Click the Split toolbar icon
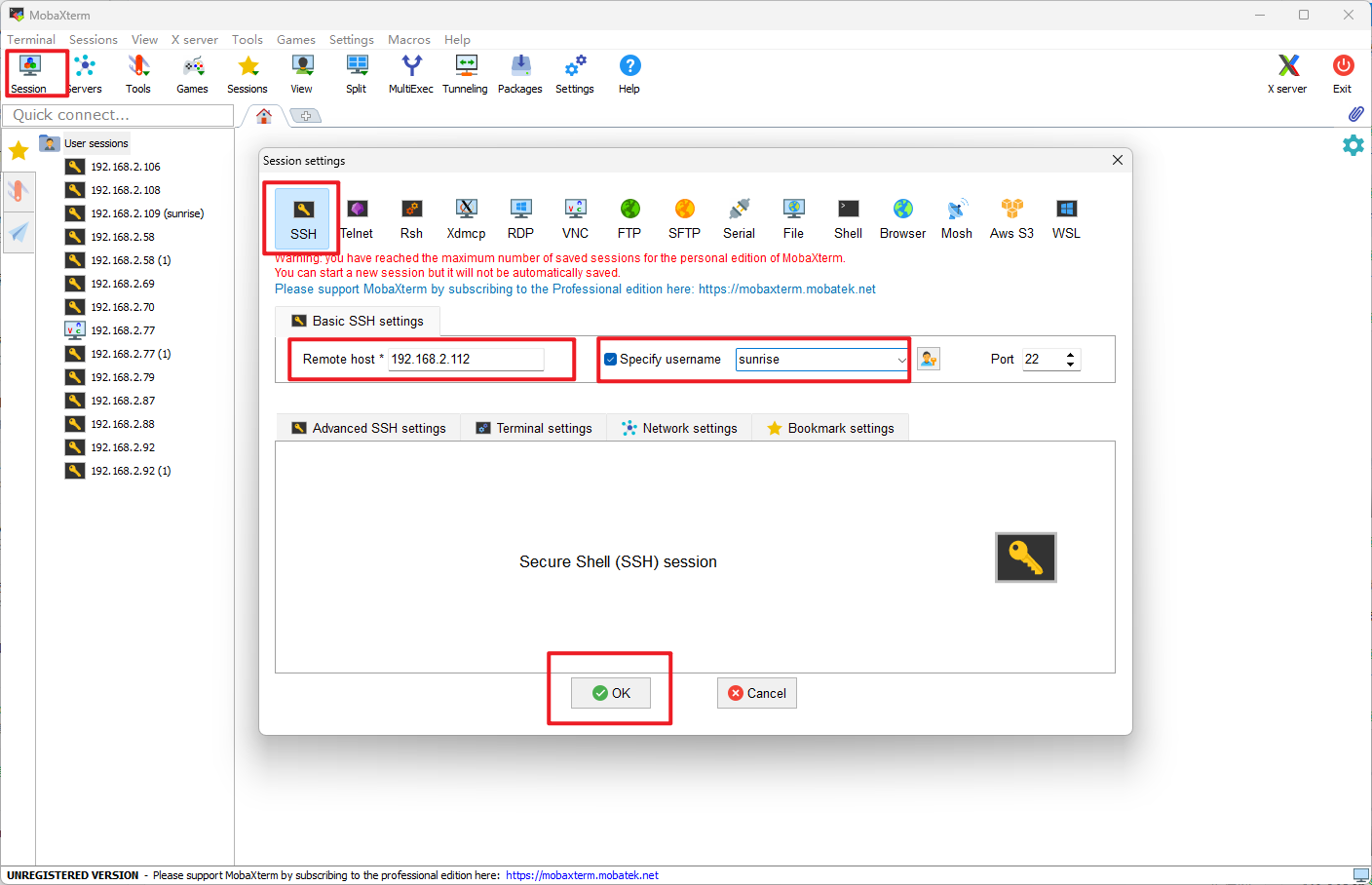1372x885 pixels. point(357,74)
